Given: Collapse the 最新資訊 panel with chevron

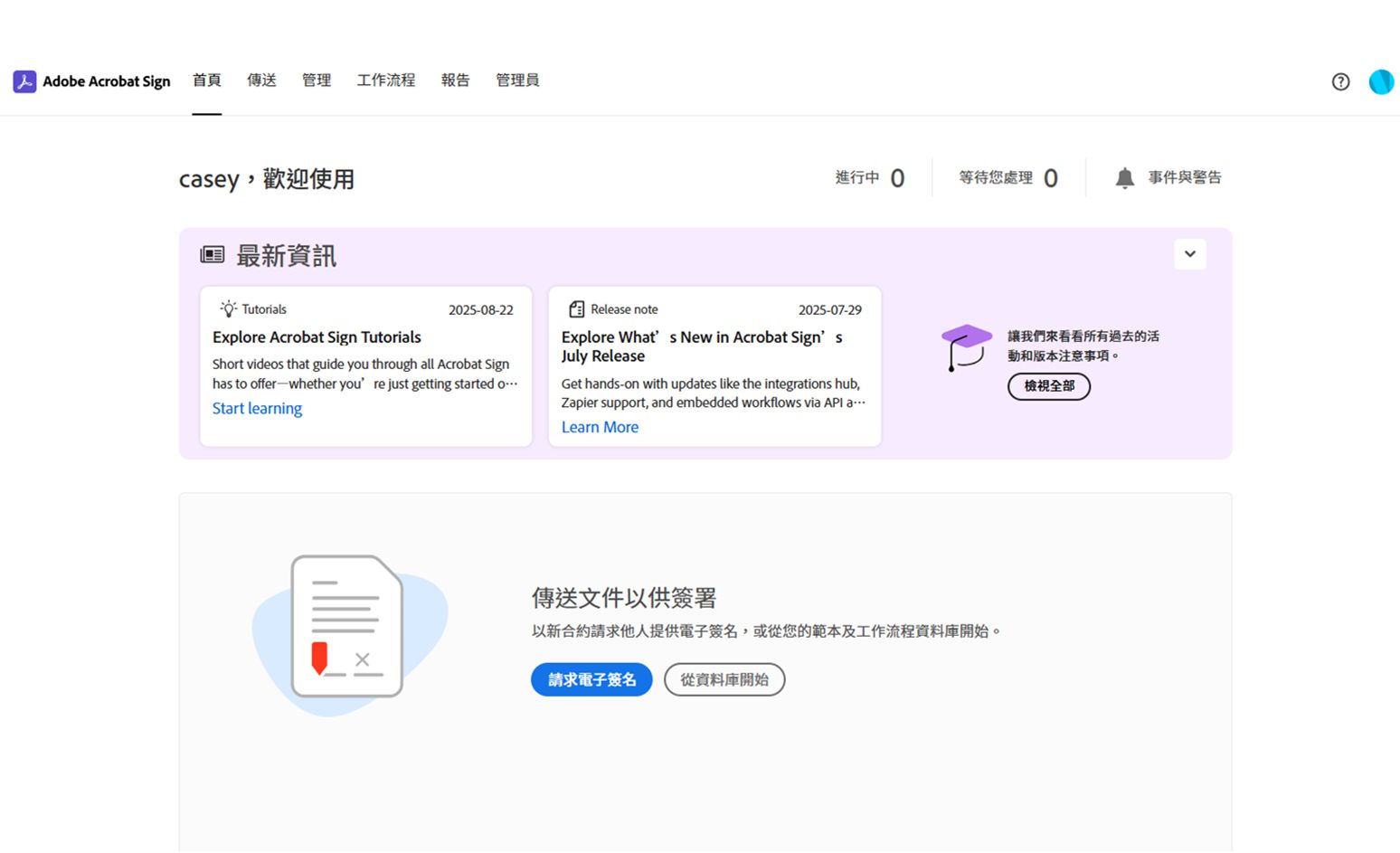Looking at the screenshot, I should (1190, 254).
